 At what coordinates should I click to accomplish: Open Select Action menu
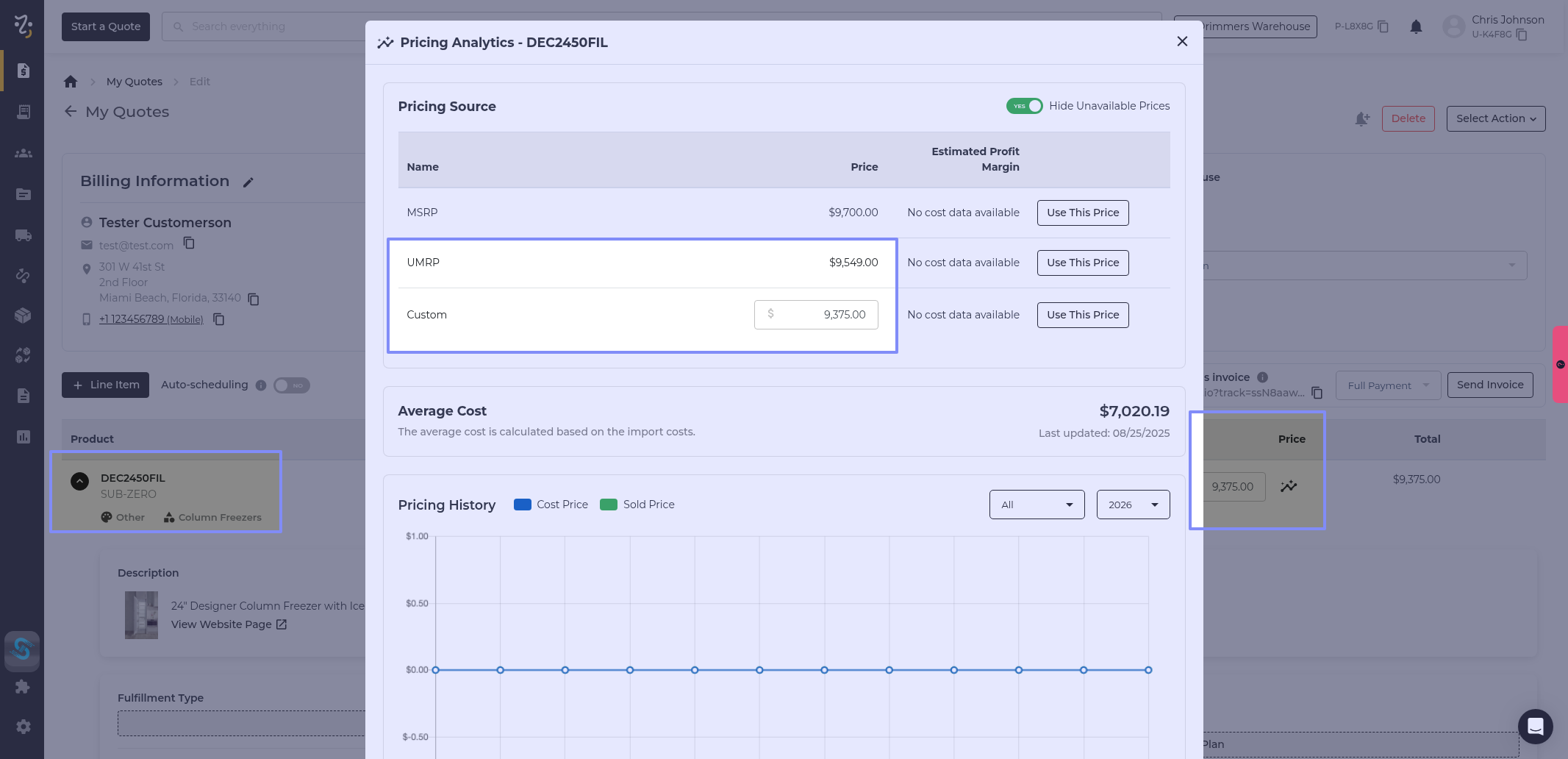pyautogui.click(x=1495, y=118)
